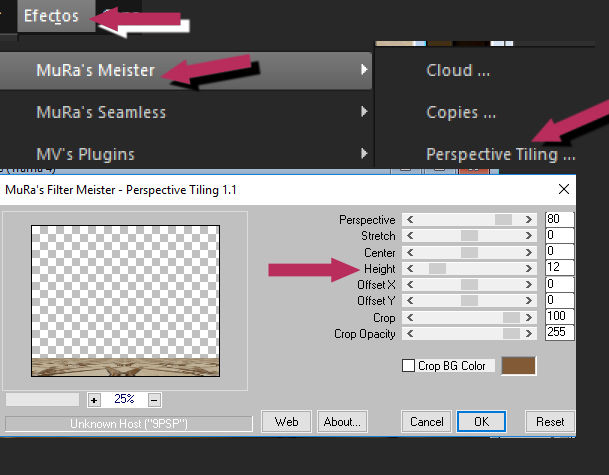This screenshot has width=609, height=475.
Task: Choose Cloud from the MuRa's Meister submenu
Action: (x=457, y=71)
